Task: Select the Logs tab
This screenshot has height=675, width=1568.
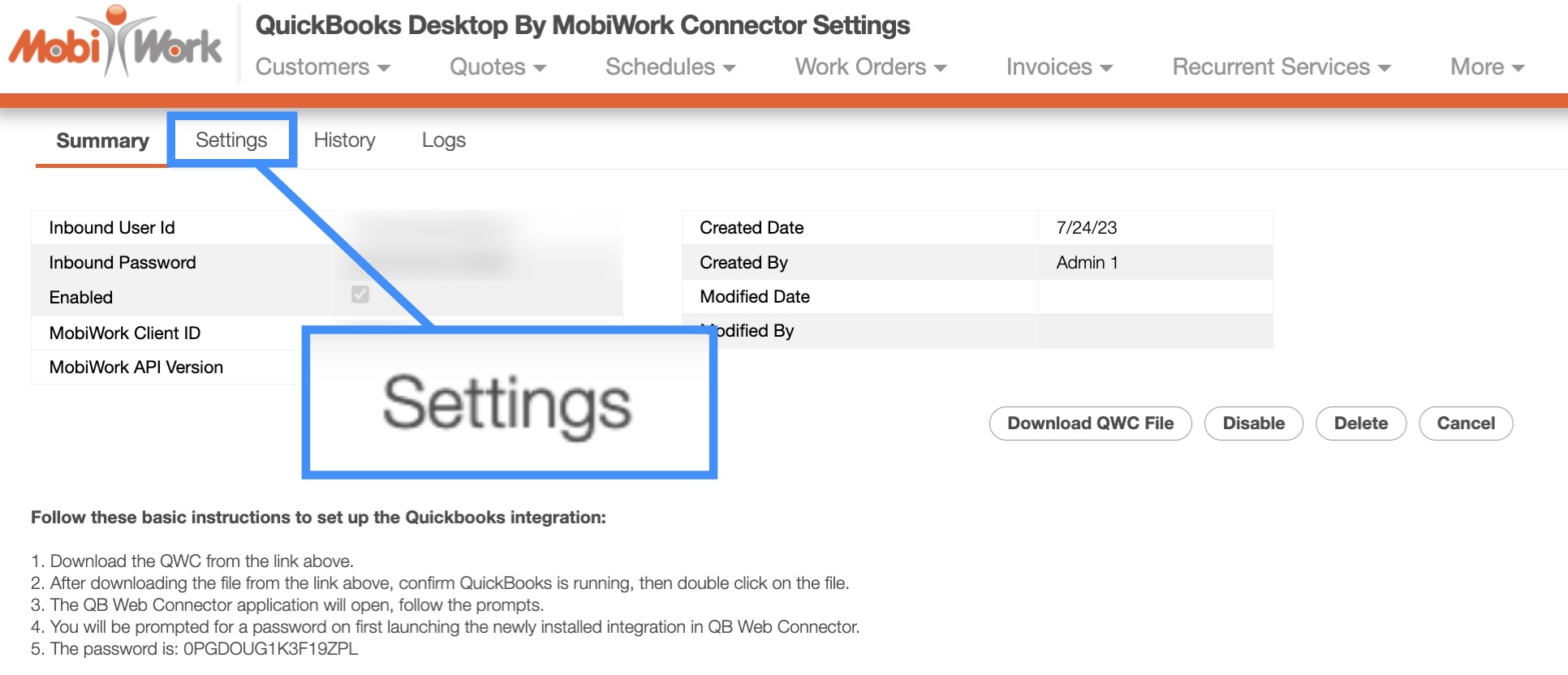Action: (443, 140)
